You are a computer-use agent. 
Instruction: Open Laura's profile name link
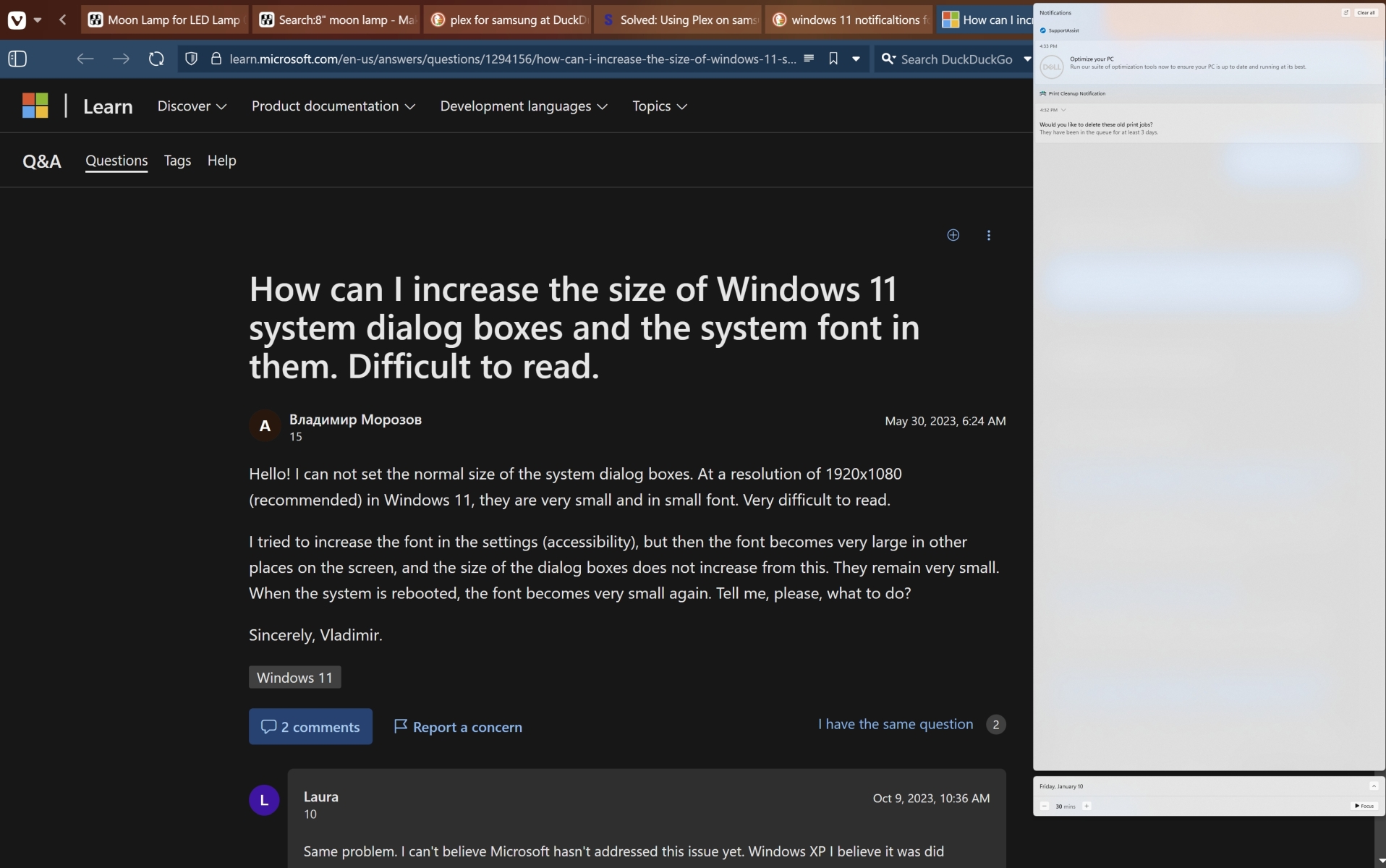tap(321, 796)
